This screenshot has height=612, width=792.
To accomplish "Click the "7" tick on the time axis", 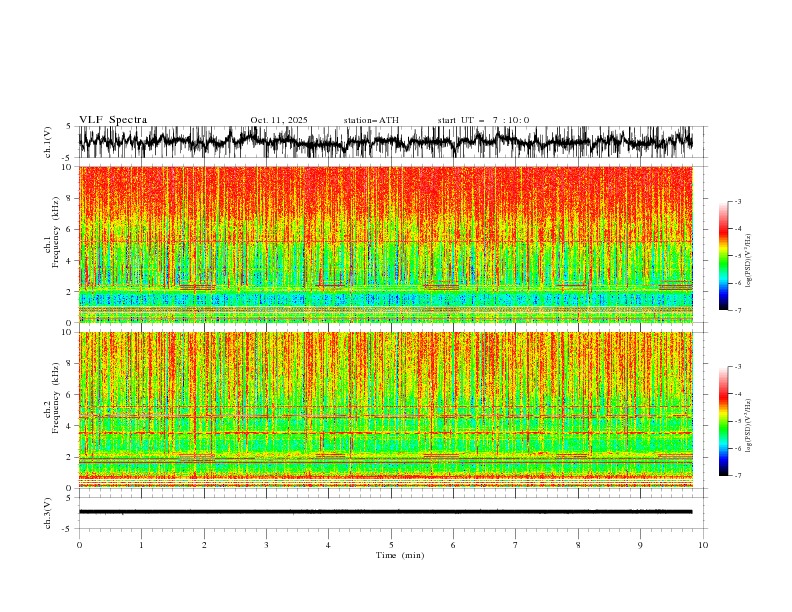I will tap(516, 545).
